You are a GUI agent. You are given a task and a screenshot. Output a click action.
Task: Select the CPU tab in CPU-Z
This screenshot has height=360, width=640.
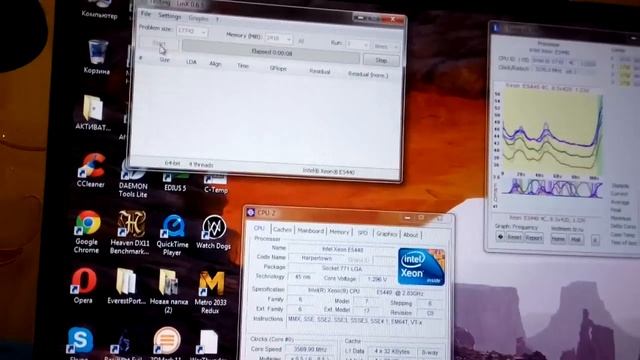(259, 228)
